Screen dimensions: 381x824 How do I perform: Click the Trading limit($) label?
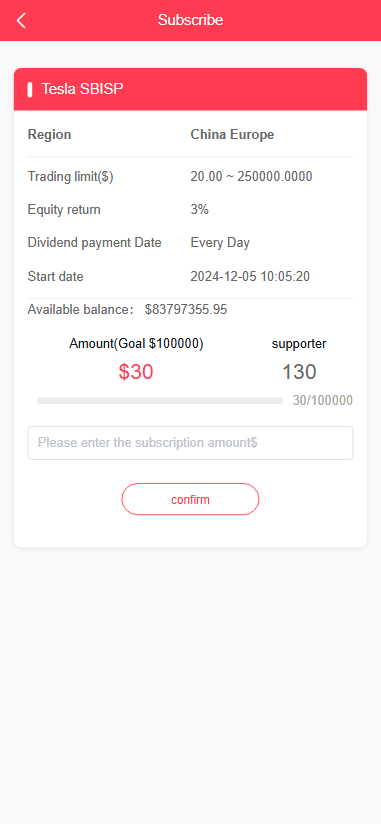pyautogui.click(x=70, y=177)
